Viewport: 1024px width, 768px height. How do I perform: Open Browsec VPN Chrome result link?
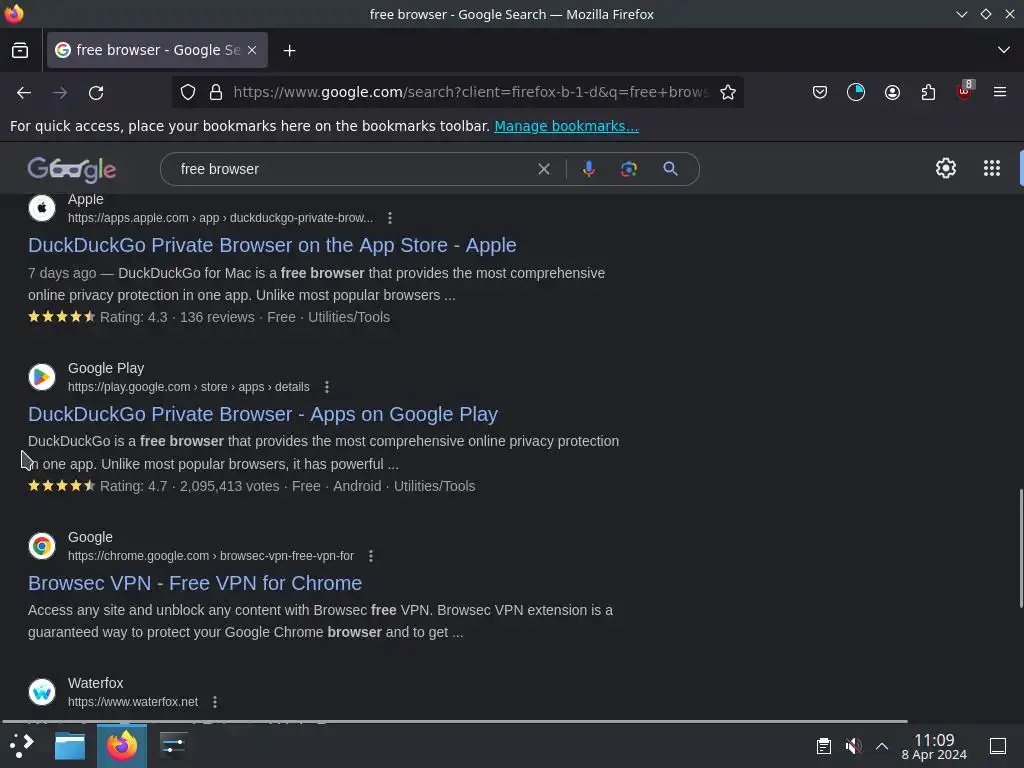[x=195, y=583]
